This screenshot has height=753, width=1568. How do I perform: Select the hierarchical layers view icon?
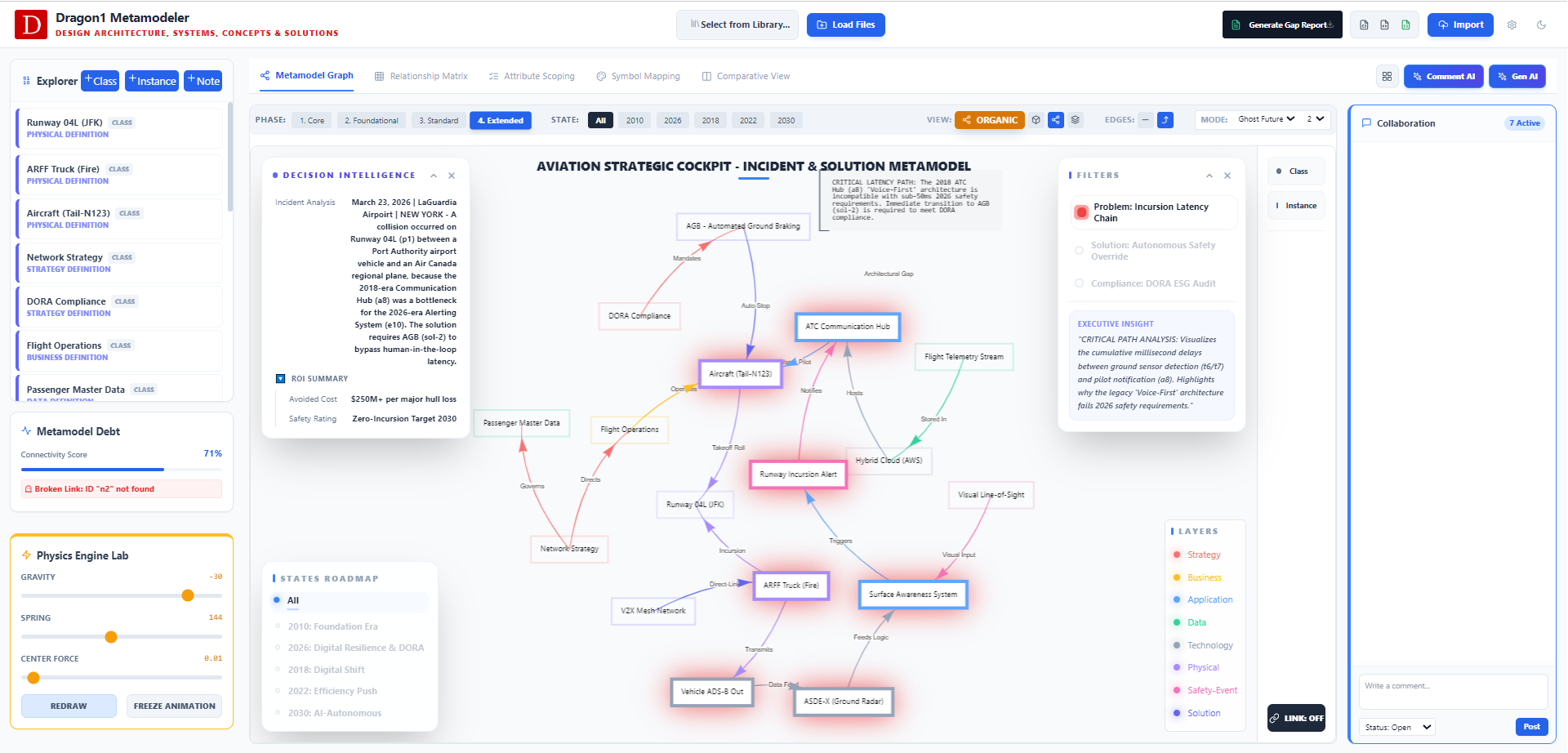point(1075,119)
